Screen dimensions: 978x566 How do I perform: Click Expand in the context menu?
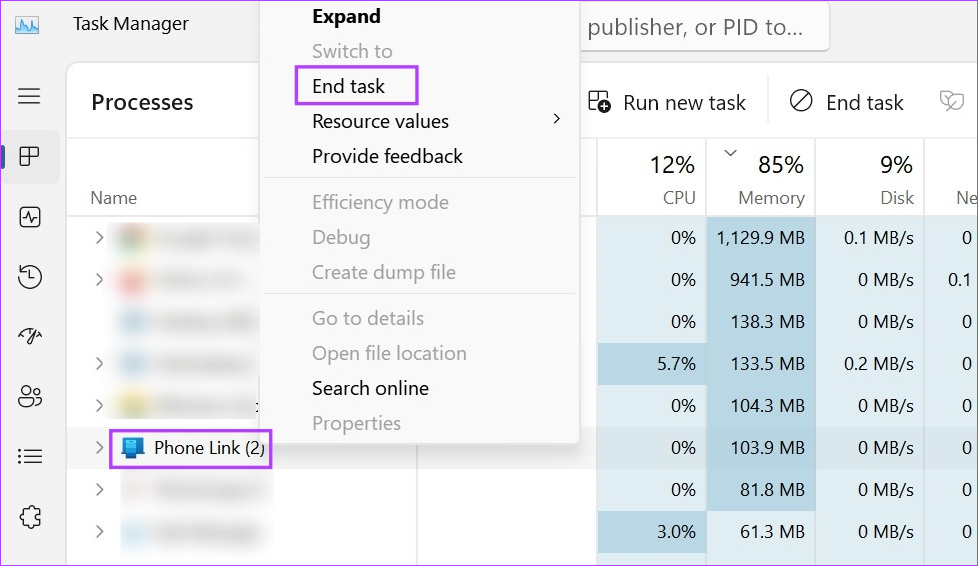pyautogui.click(x=346, y=16)
